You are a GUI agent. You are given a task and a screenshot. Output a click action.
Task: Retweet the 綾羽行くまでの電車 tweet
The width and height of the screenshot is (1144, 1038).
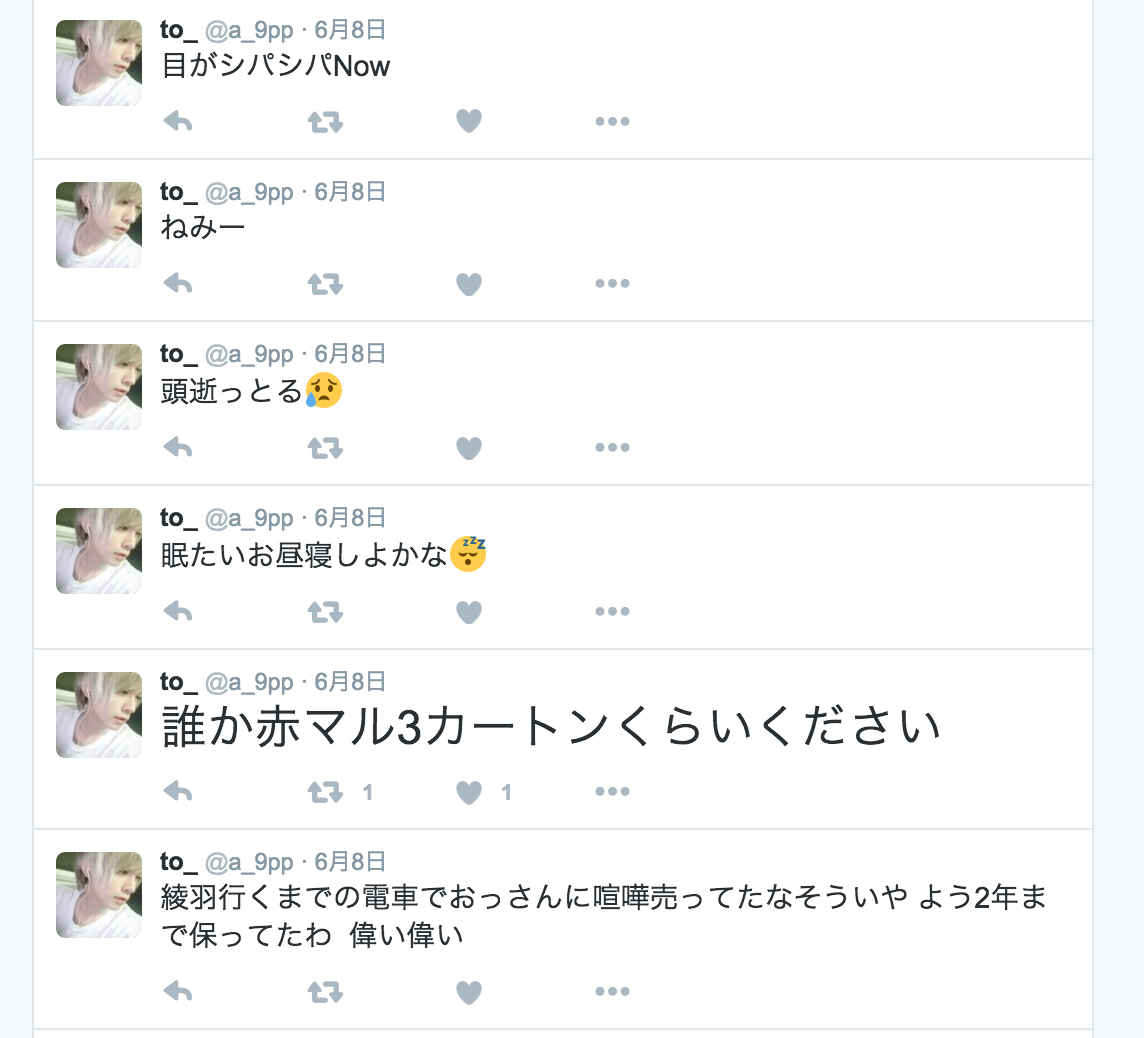click(325, 991)
